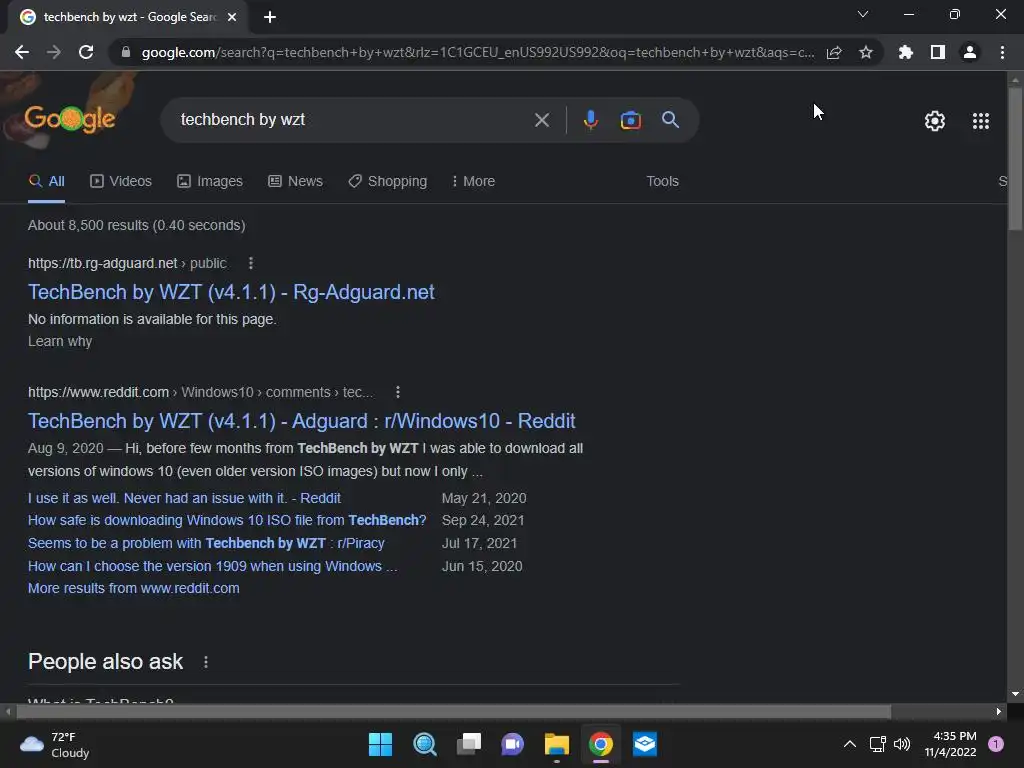Image resolution: width=1024 pixels, height=768 pixels.
Task: Show hidden system tray icons
Action: coord(850,744)
